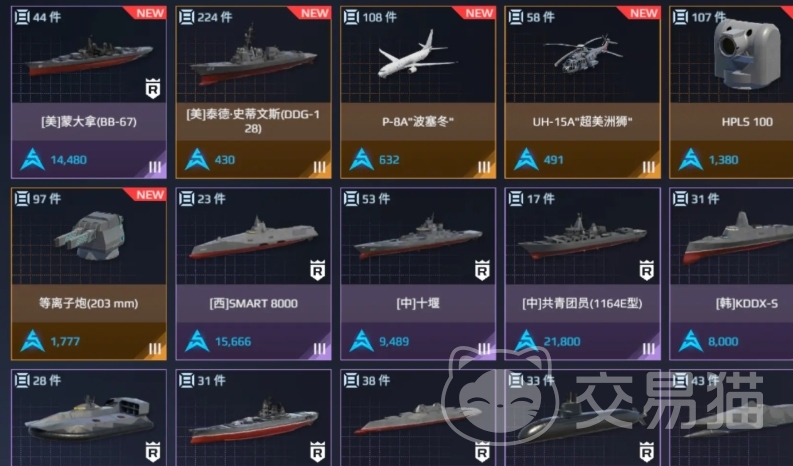The height and width of the screenshot is (466, 793).
Task: Open the 等离子炮(203 mm) cannon card
Action: (x=89, y=274)
